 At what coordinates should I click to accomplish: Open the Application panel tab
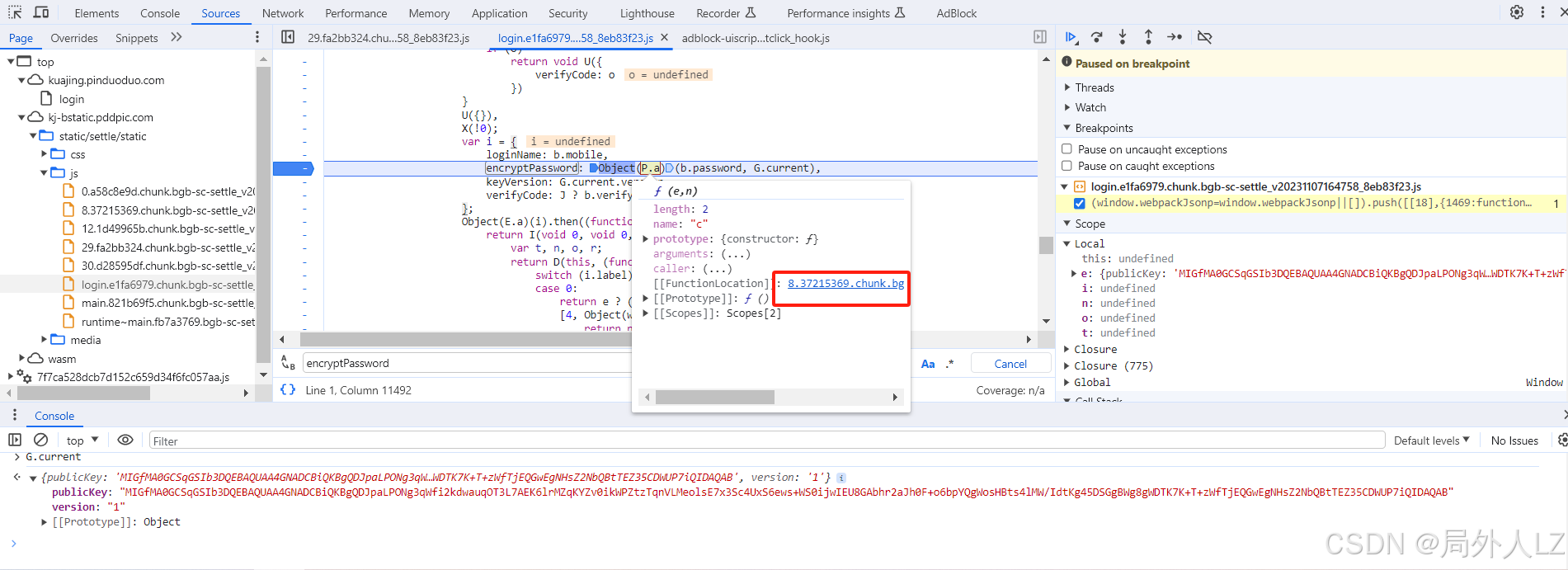pyautogui.click(x=499, y=13)
